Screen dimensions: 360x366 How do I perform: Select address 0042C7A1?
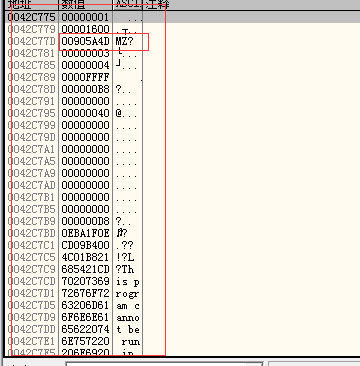click(x=33, y=149)
